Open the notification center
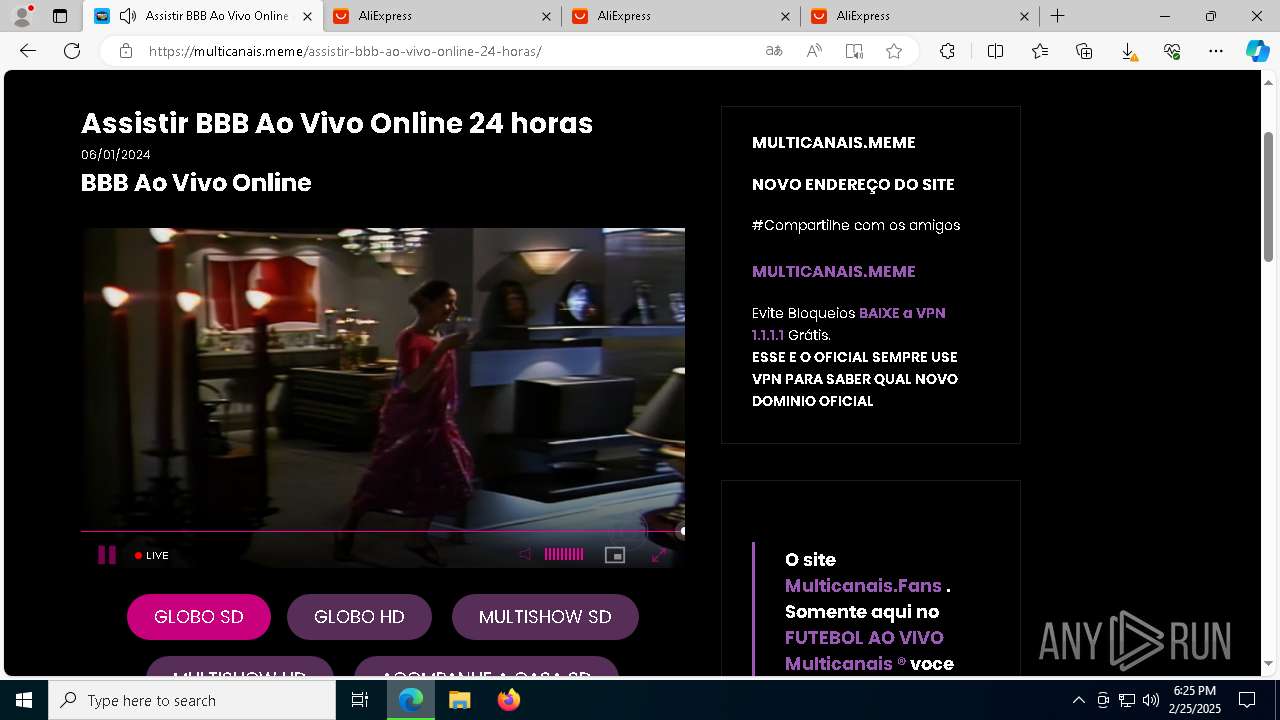Image resolution: width=1280 pixels, height=720 pixels. pos(1247,700)
